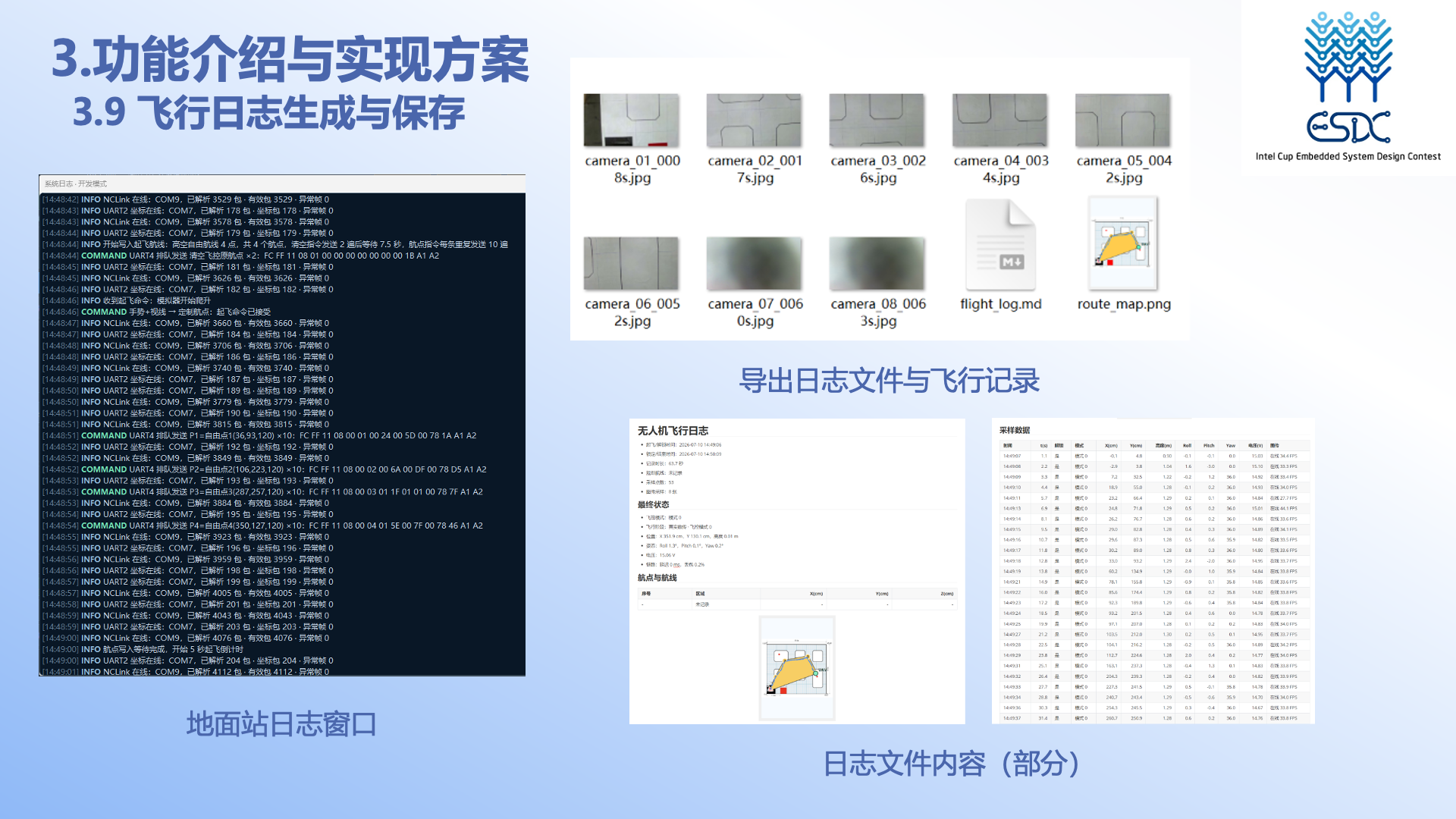1456x819 pixels.
Task: Click the heading 航点与航线
Action: [x=657, y=578]
